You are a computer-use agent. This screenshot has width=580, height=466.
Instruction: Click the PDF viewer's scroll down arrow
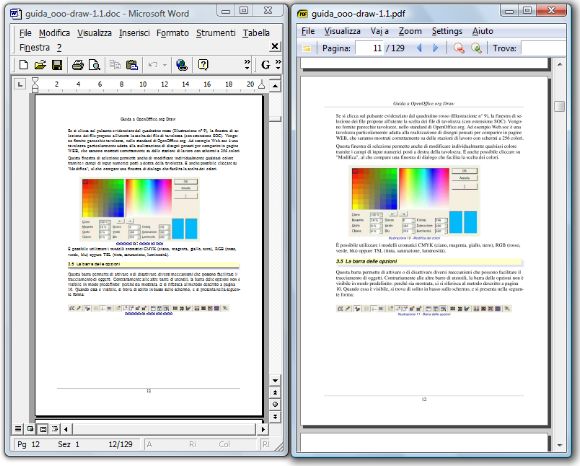[560, 445]
